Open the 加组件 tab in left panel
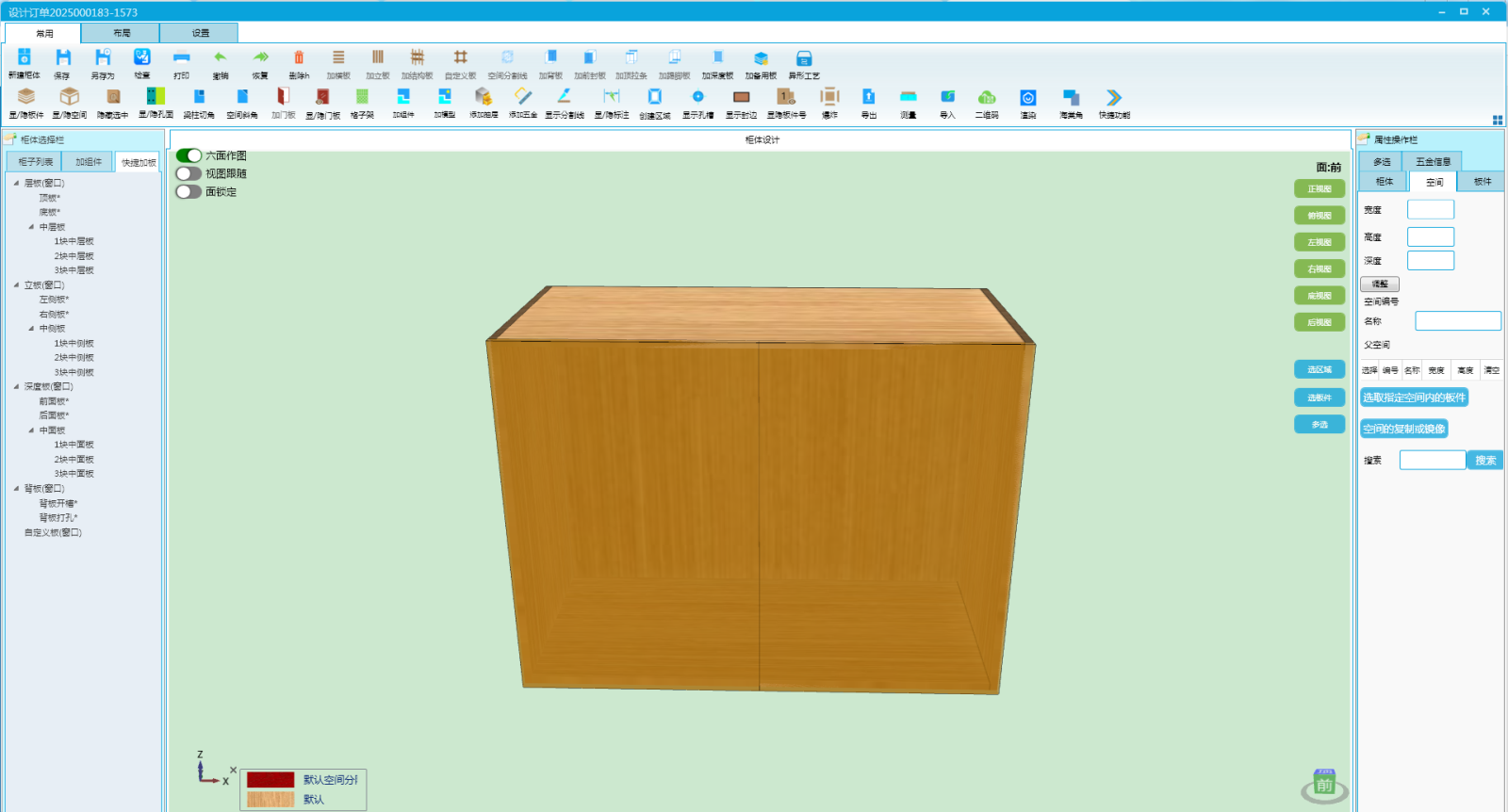The image size is (1508, 812). pos(89,162)
